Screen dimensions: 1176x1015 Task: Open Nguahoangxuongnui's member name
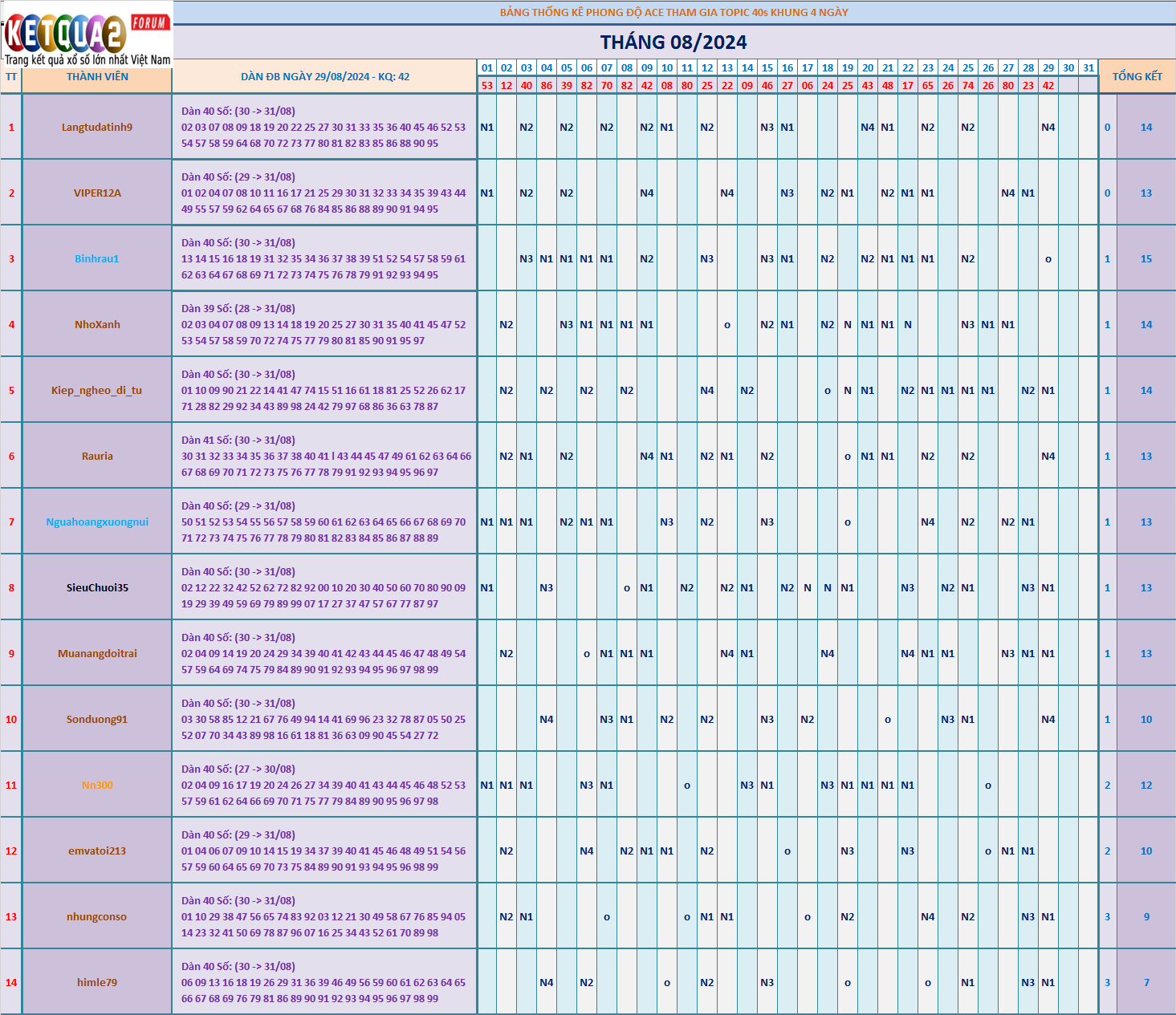click(97, 522)
